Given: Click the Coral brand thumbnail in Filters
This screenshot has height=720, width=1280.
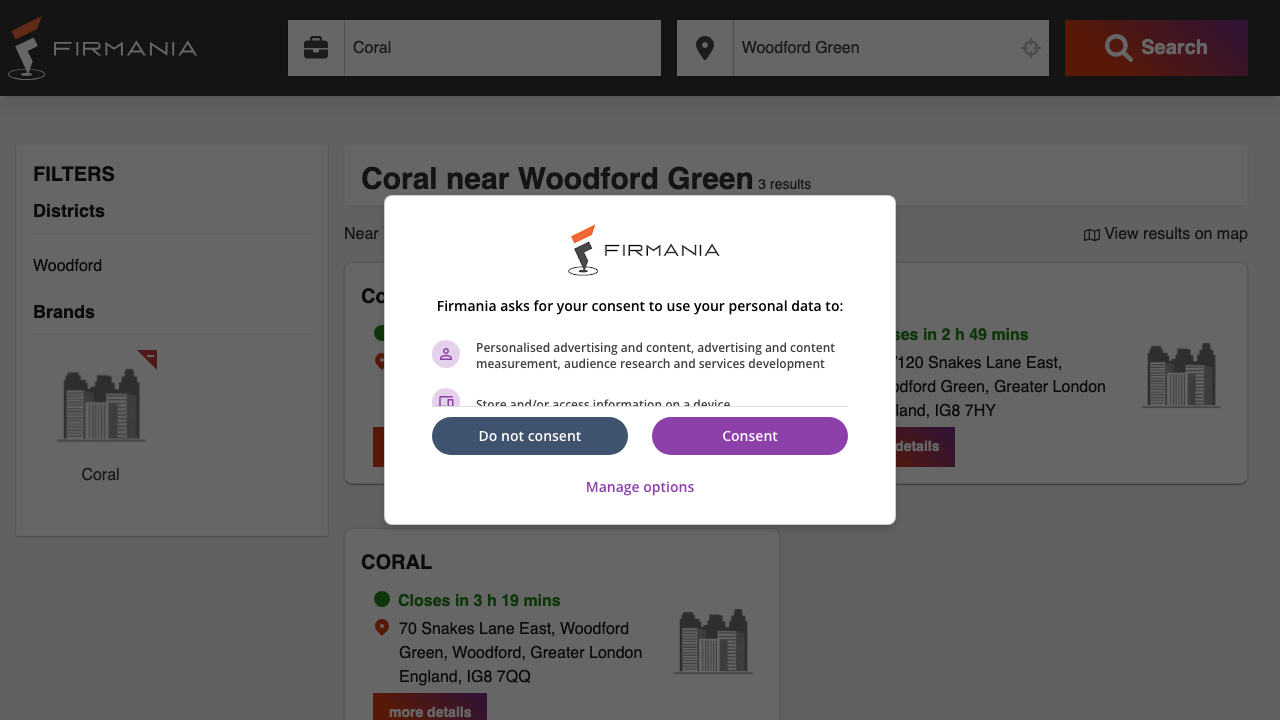Looking at the screenshot, I should [100, 400].
